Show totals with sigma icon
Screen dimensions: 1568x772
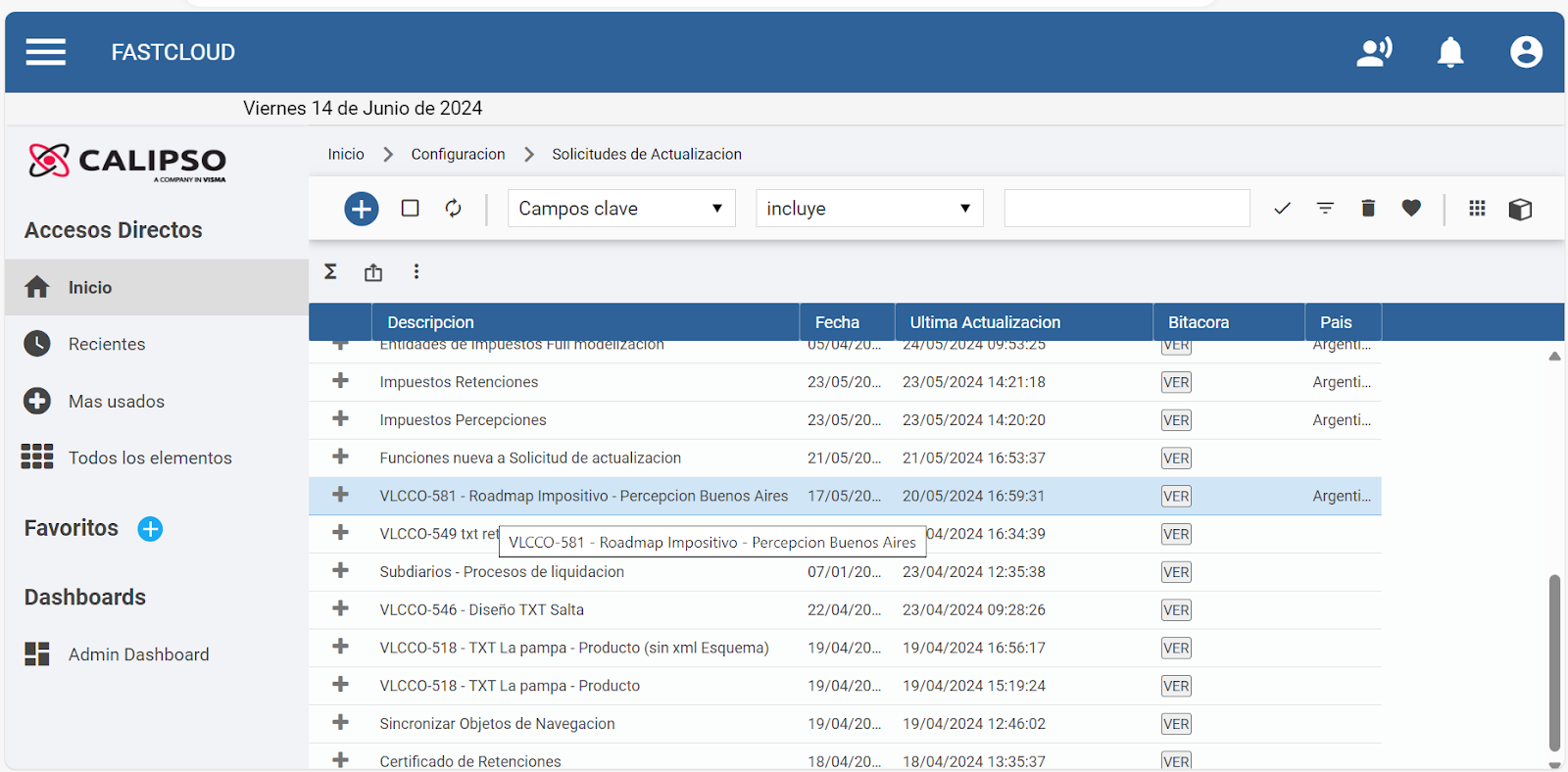pos(330,271)
